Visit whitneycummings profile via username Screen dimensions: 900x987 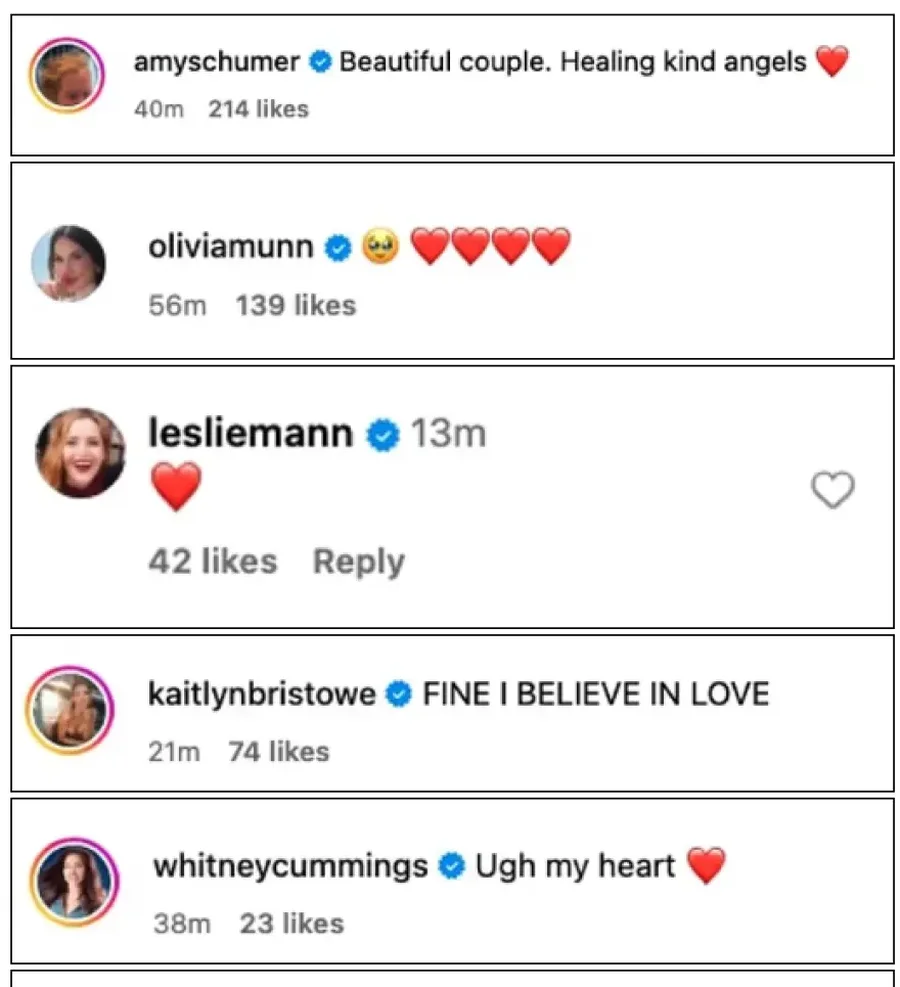(x=290, y=865)
